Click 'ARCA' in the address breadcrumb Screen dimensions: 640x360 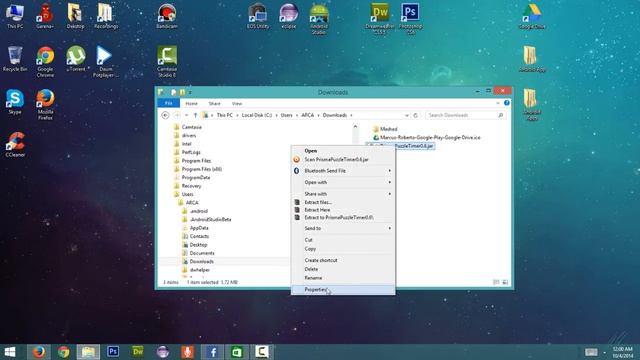pos(308,116)
